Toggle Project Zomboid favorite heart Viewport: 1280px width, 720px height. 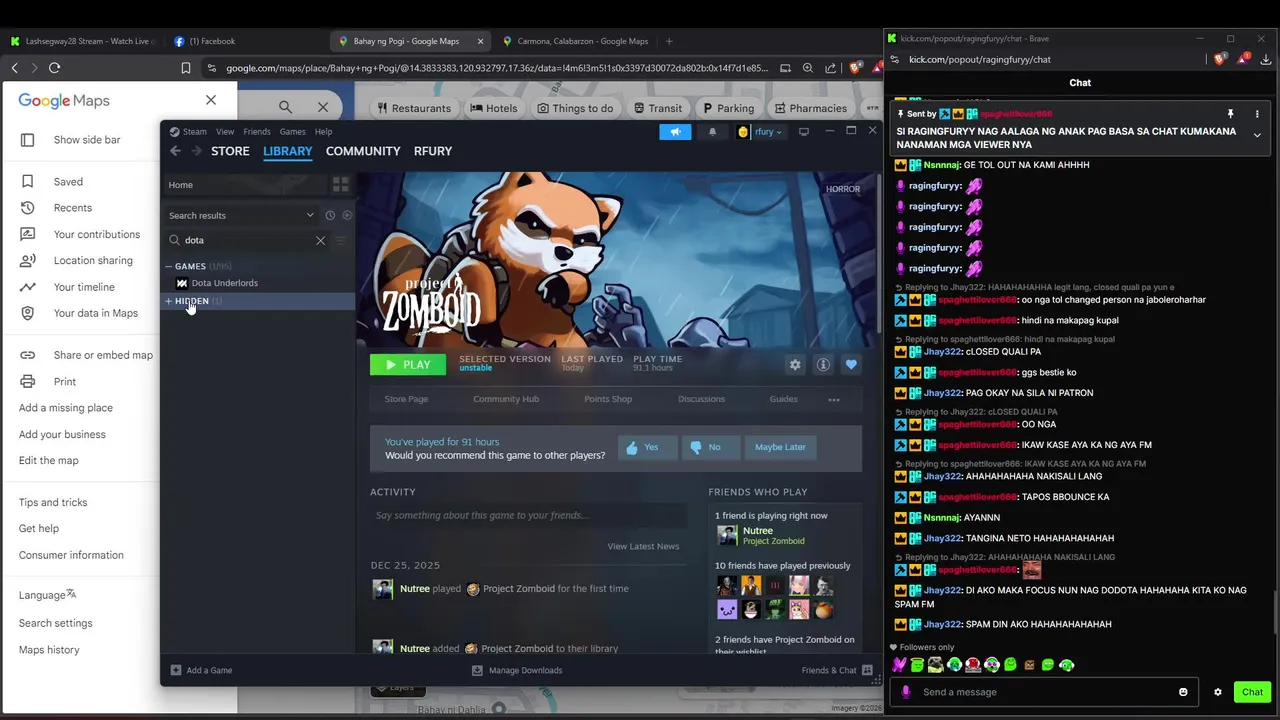pos(851,365)
